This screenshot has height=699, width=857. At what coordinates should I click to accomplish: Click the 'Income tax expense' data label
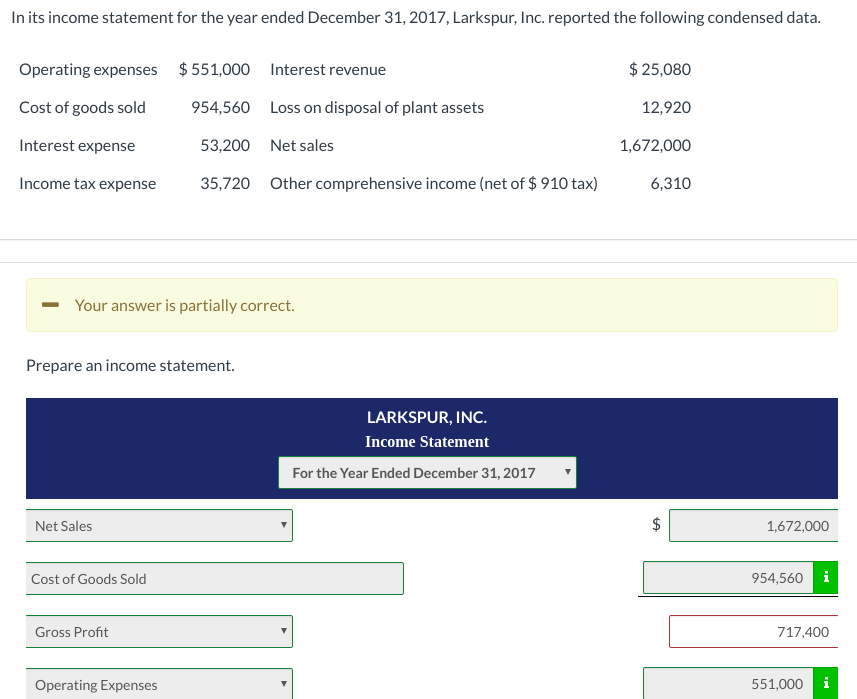pyautogui.click(x=87, y=183)
